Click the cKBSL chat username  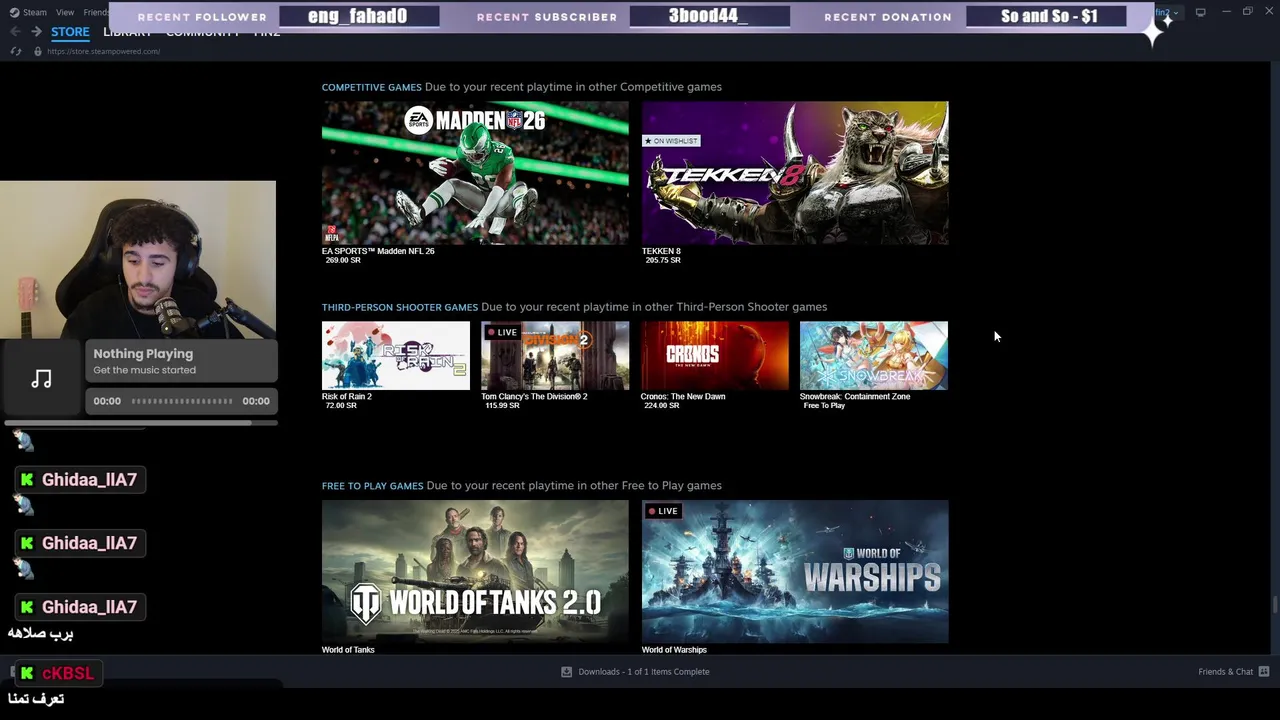(67, 673)
